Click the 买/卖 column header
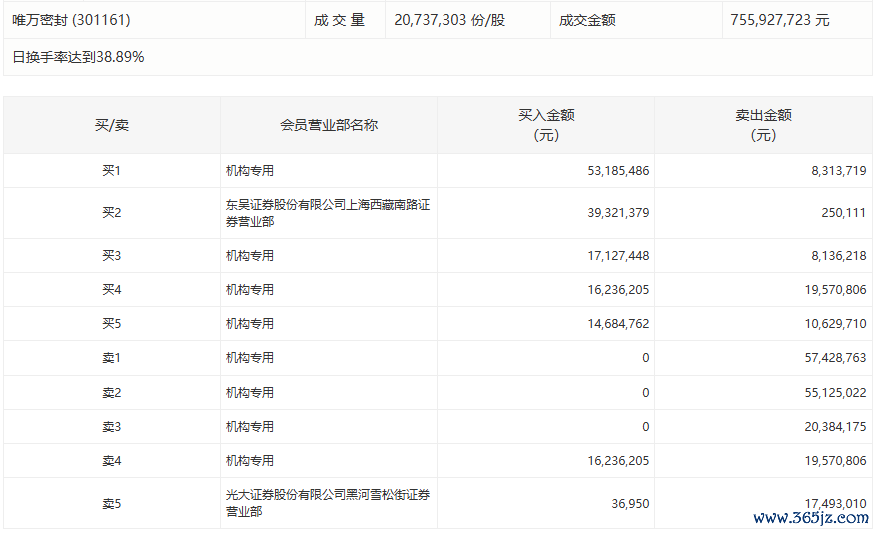Image resolution: width=876 pixels, height=533 pixels. click(x=111, y=125)
